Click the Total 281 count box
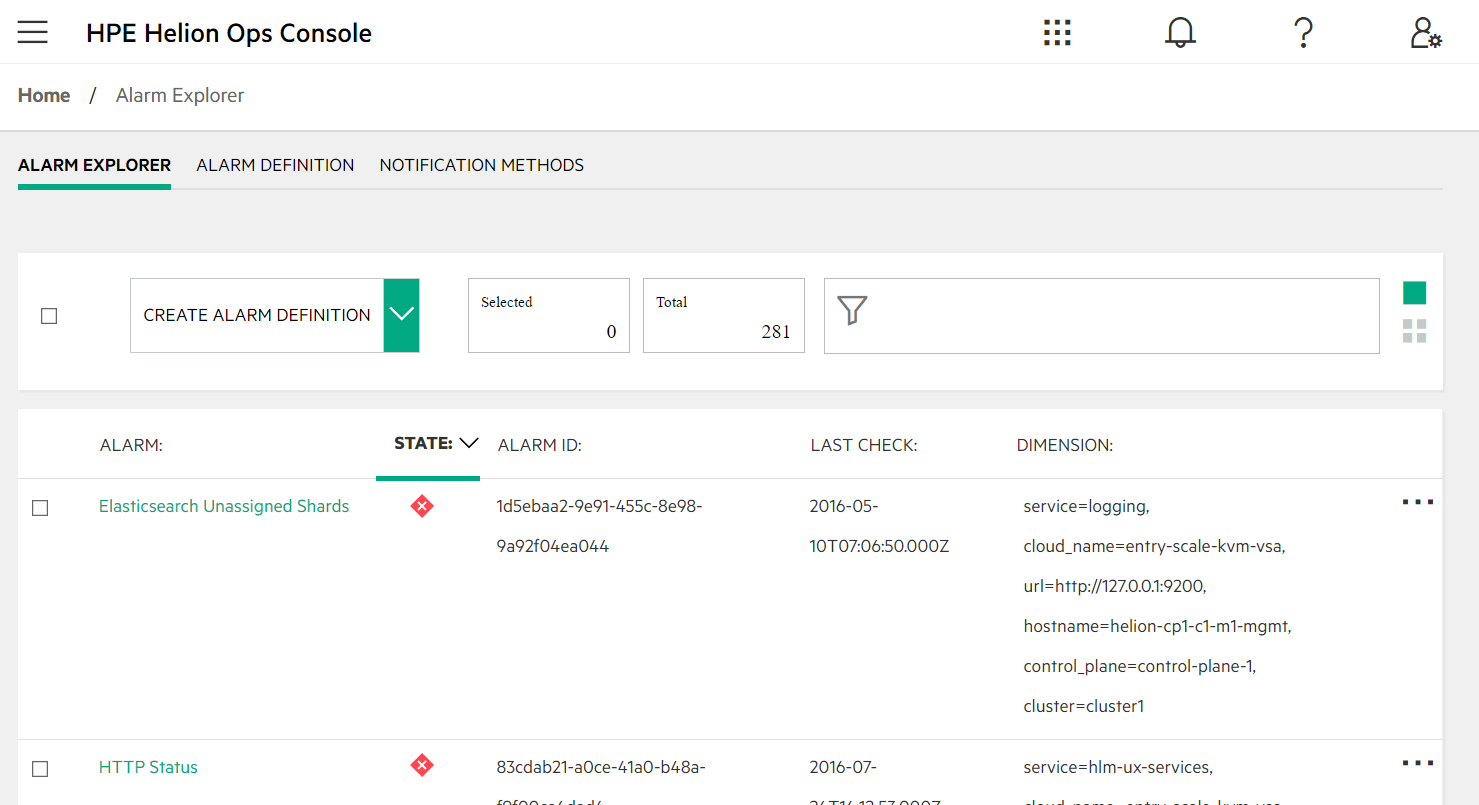Viewport: 1479px width, 805px height. pos(724,315)
